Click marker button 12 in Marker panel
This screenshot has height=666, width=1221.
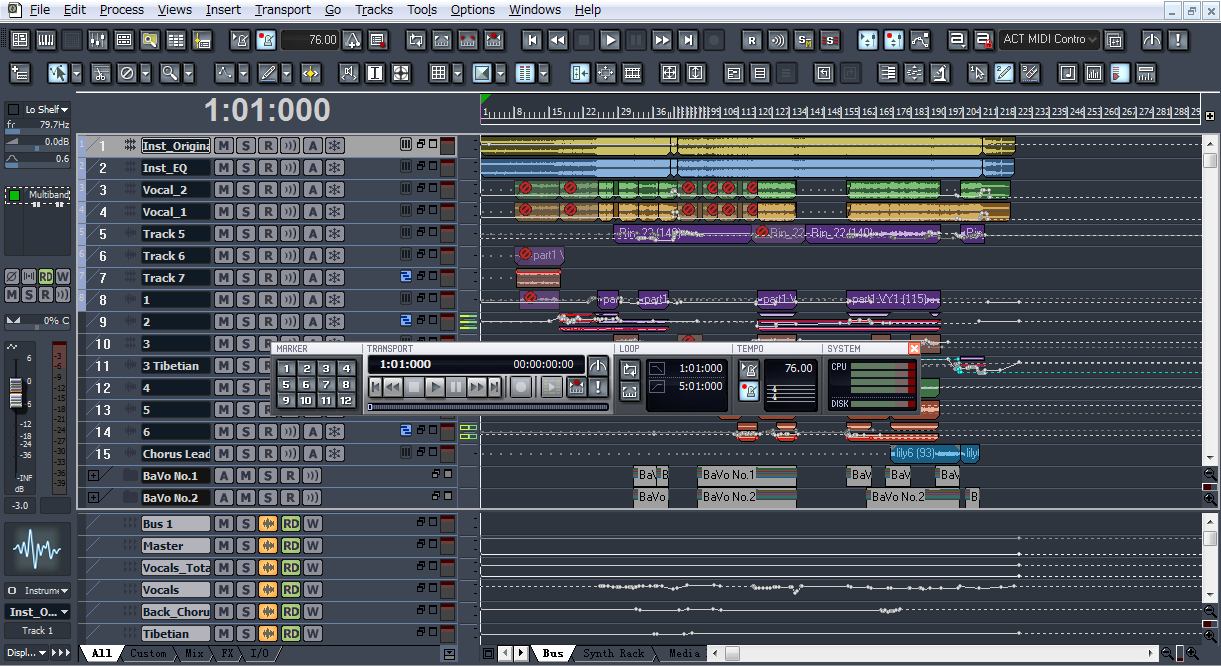coord(346,400)
